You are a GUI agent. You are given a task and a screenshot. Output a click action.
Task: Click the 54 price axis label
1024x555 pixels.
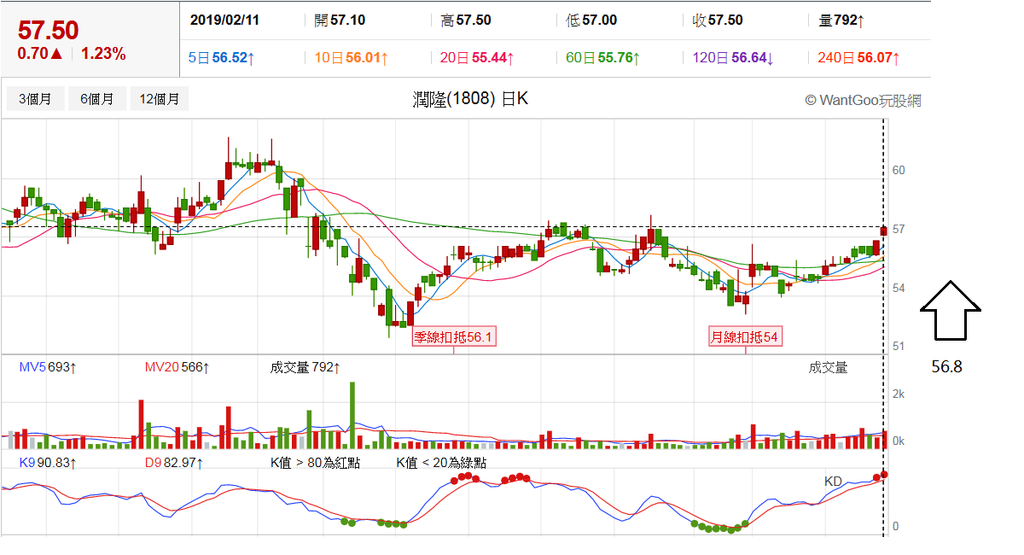pyautogui.click(x=899, y=288)
